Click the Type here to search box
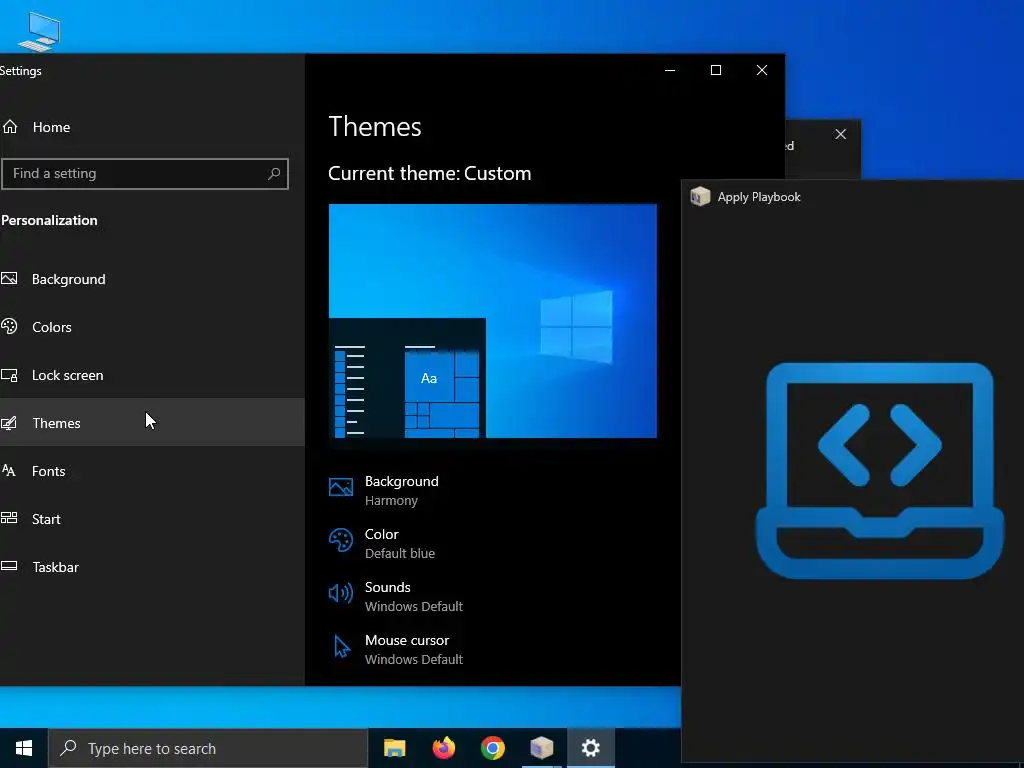This screenshot has width=1024, height=768. 208,748
